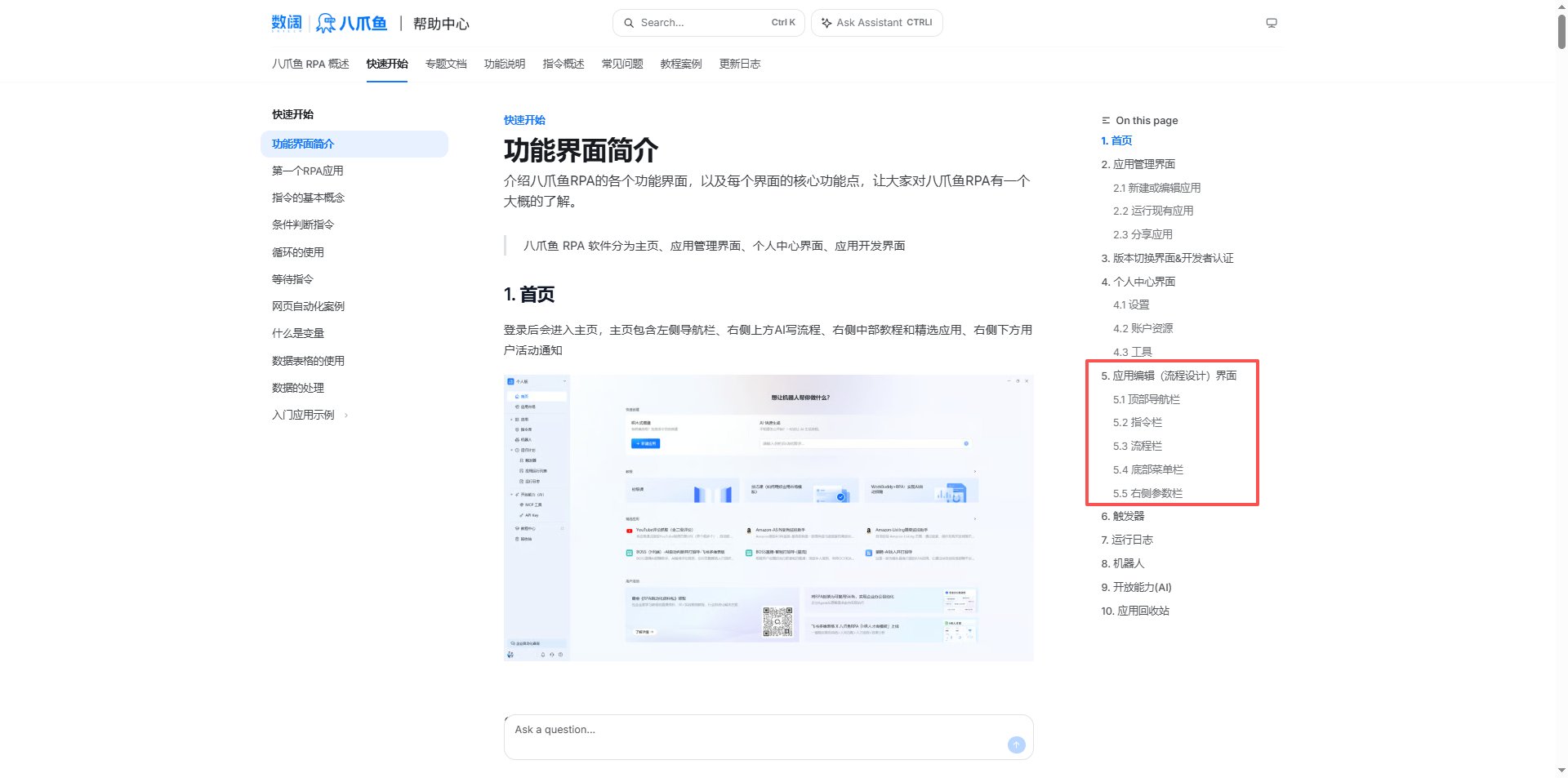Open 什么是变量 in sidebar
Viewport: 1568px width, 778px height.
pyautogui.click(x=298, y=333)
